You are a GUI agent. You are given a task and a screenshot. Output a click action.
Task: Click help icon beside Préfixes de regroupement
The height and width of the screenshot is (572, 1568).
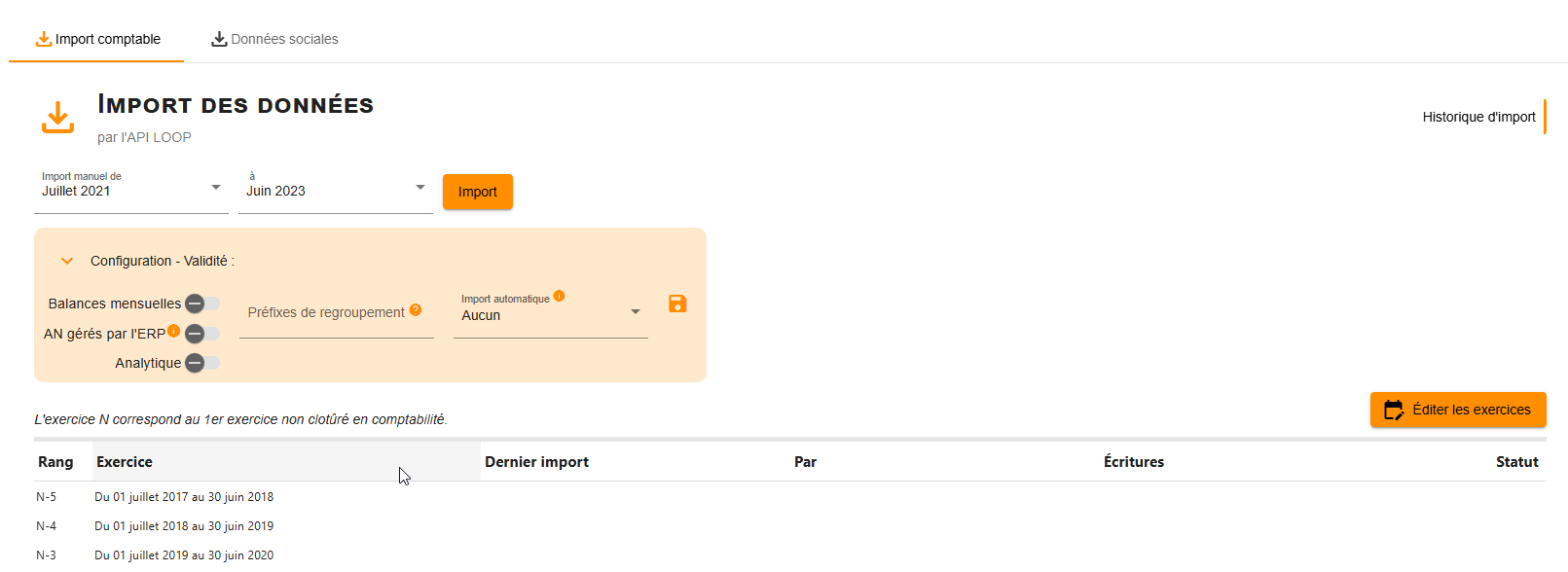(x=416, y=310)
